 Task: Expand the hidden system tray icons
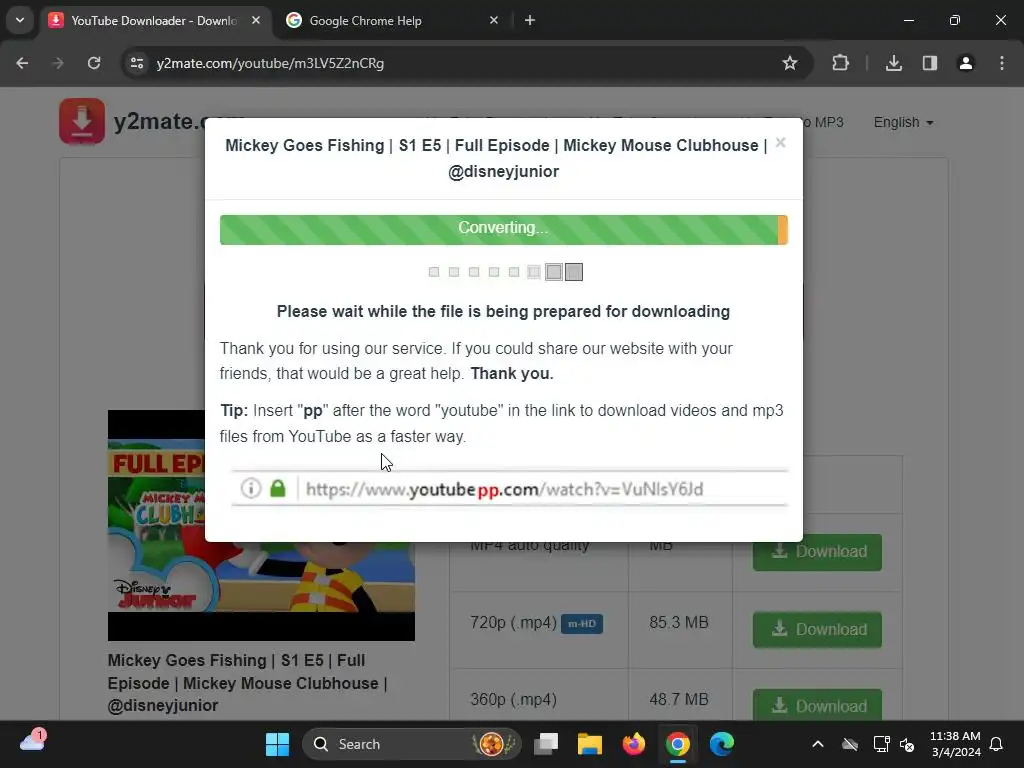[818, 744]
